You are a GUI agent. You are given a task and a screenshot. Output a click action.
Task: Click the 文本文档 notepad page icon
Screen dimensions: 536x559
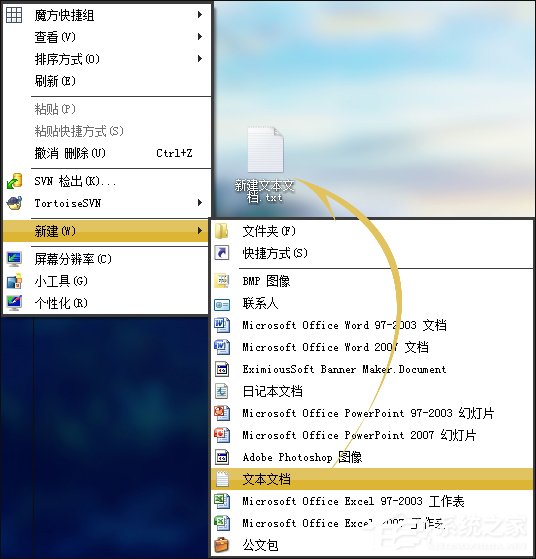coord(222,479)
